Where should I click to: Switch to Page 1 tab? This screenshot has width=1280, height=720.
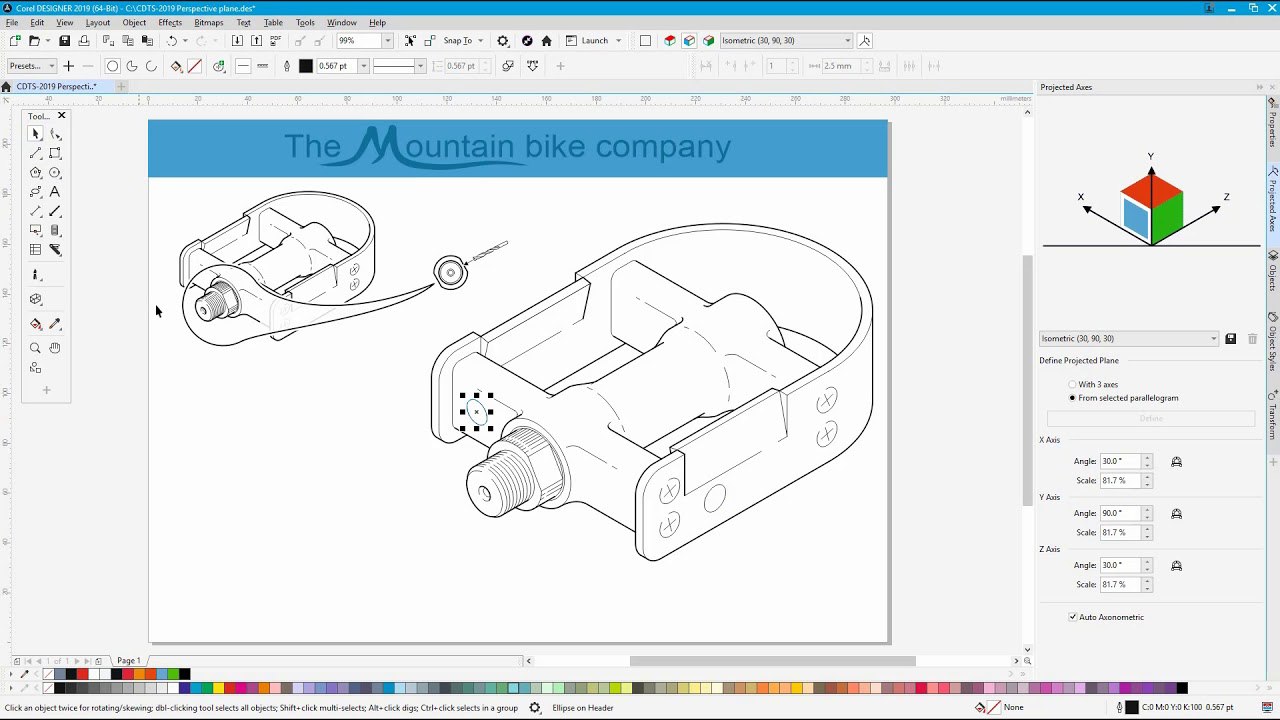pos(128,661)
